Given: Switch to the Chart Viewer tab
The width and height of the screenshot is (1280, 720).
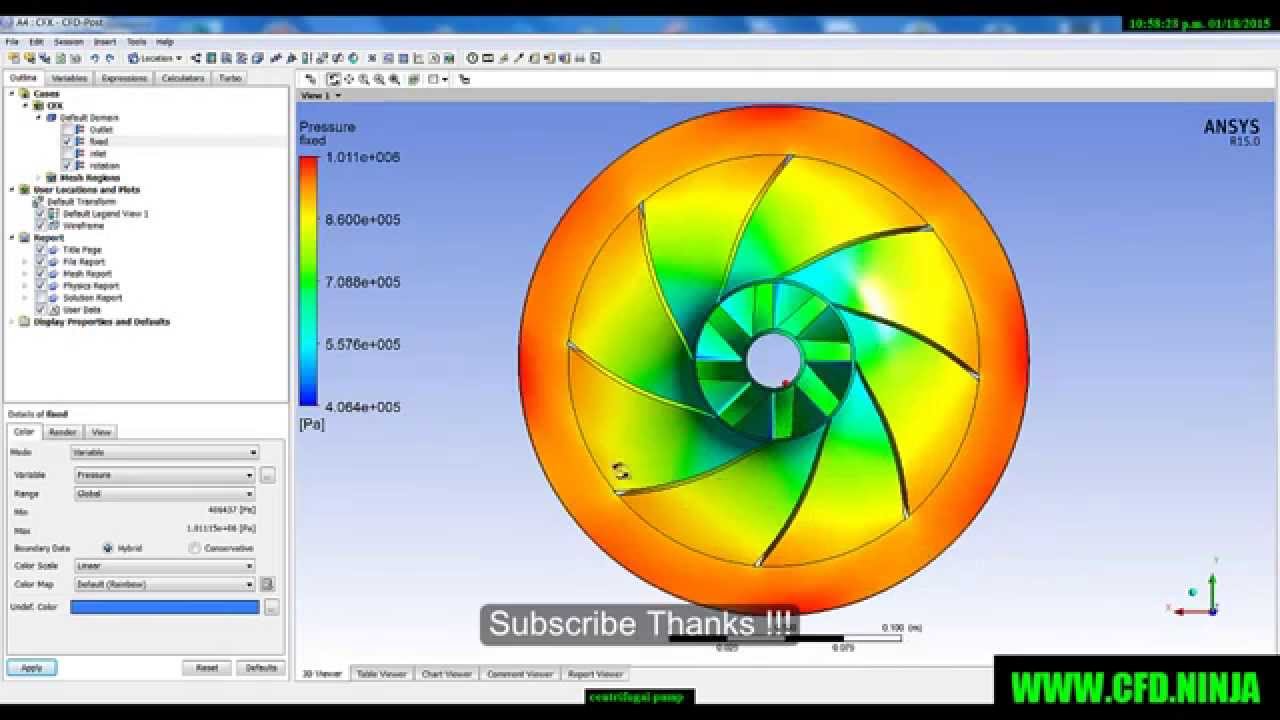Looking at the screenshot, I should click(x=446, y=674).
